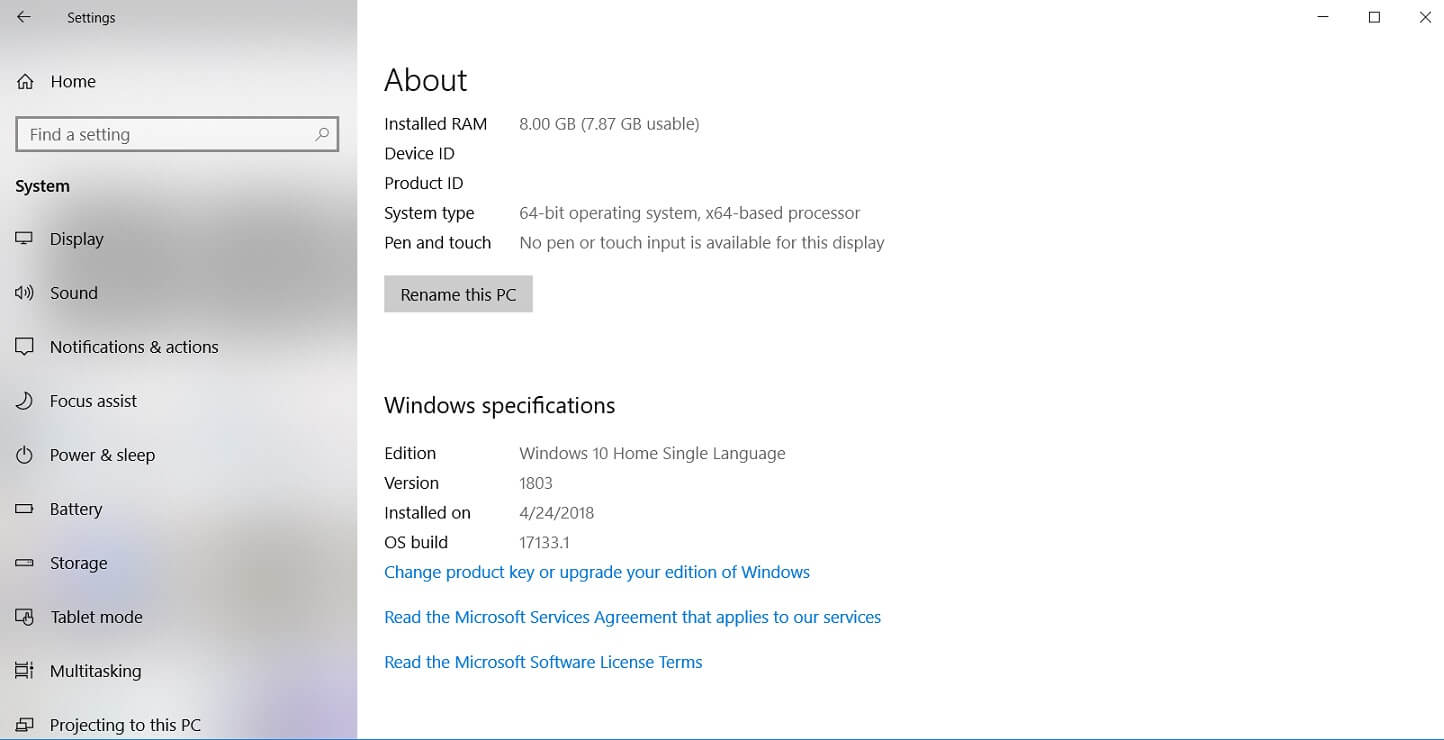
Task: Click the Focus assist moon icon
Action: 25,401
